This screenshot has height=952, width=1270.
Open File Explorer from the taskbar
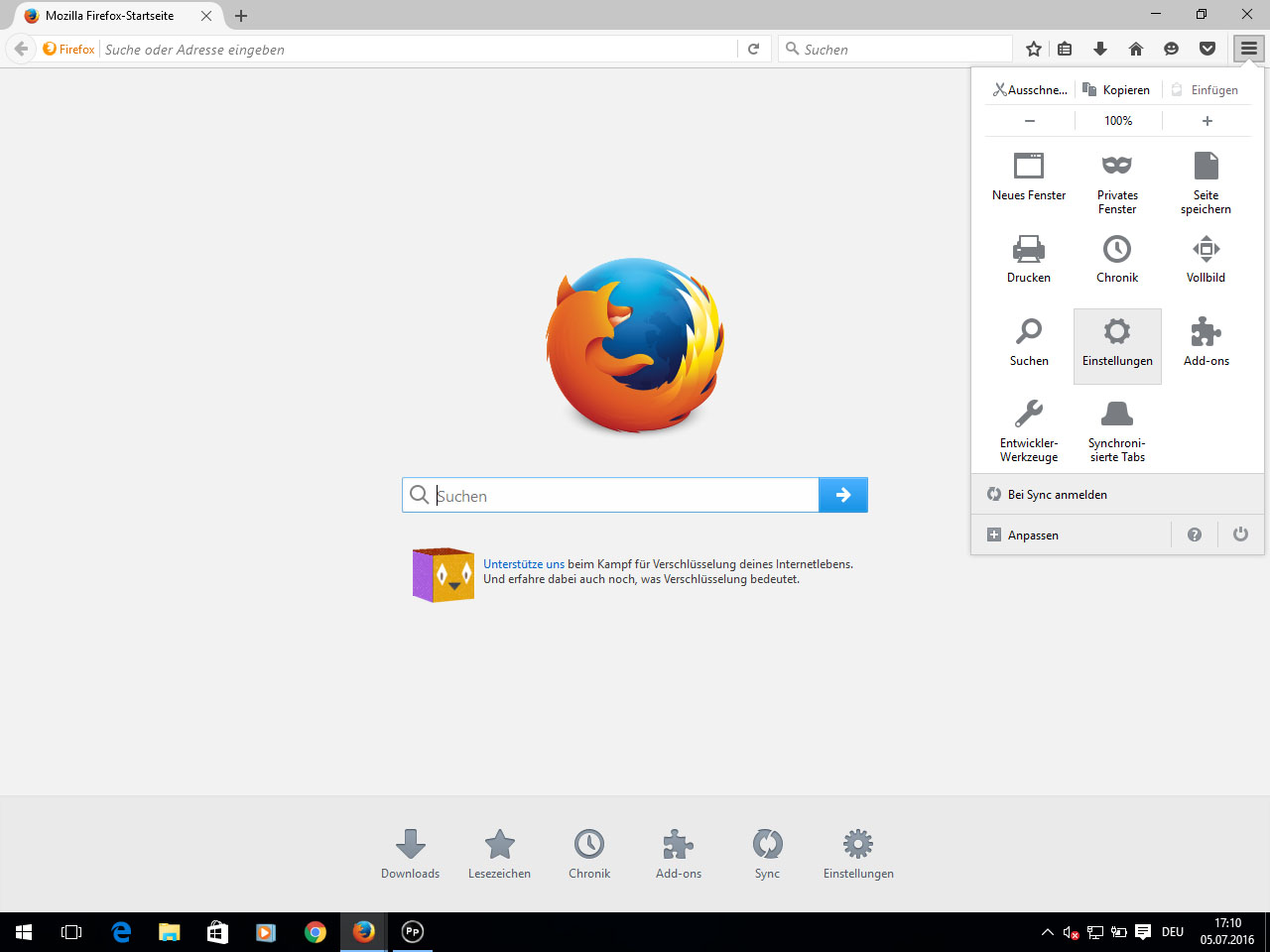(x=170, y=932)
